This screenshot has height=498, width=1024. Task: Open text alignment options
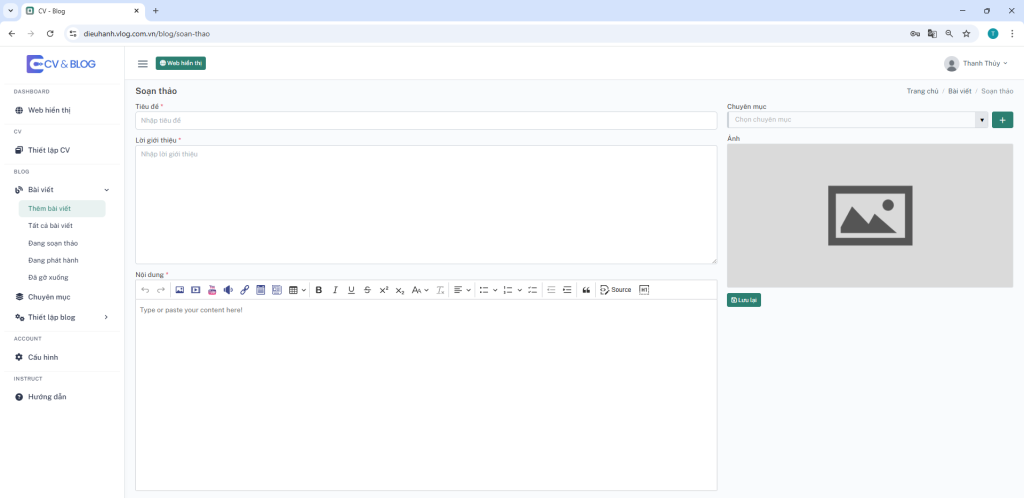click(462, 290)
